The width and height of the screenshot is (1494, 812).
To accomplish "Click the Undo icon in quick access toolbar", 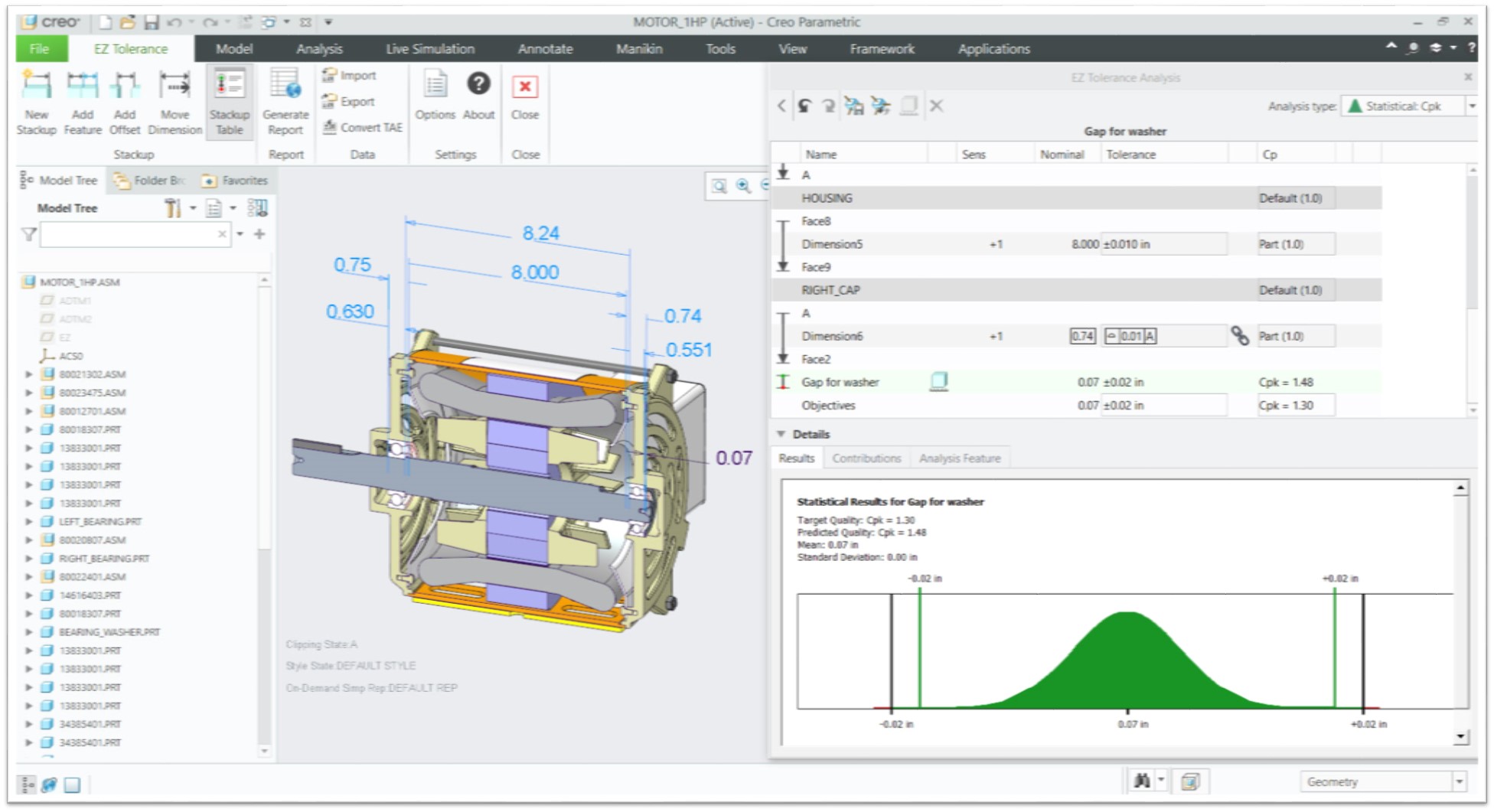I will 174,22.
